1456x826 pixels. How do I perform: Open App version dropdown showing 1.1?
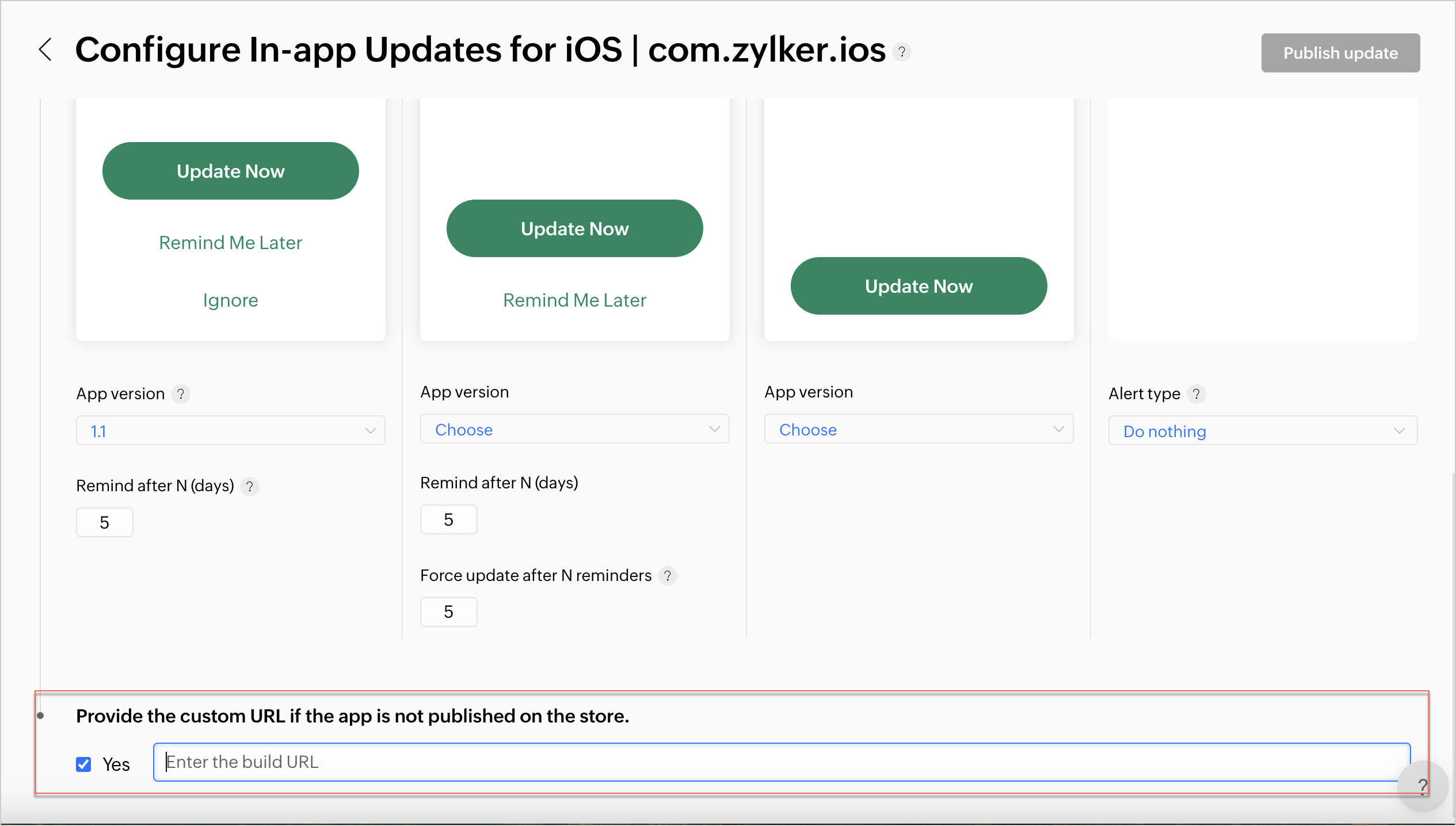(x=230, y=431)
